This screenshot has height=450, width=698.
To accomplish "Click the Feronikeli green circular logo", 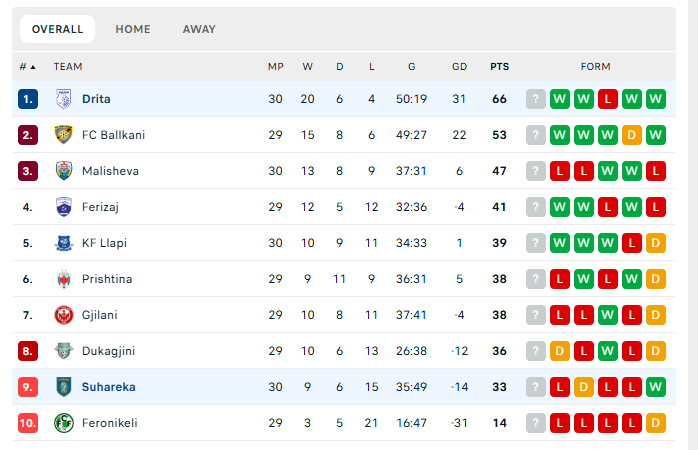I will tap(64, 423).
